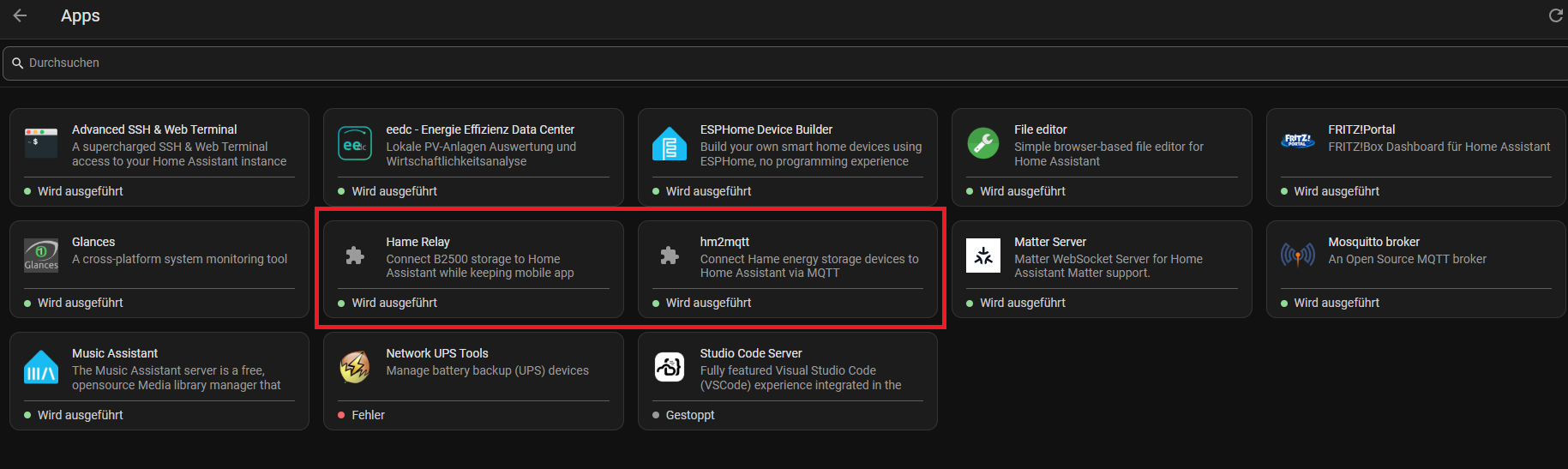Click the Matter Server logo icon
1568x469 pixels.
(x=983, y=256)
